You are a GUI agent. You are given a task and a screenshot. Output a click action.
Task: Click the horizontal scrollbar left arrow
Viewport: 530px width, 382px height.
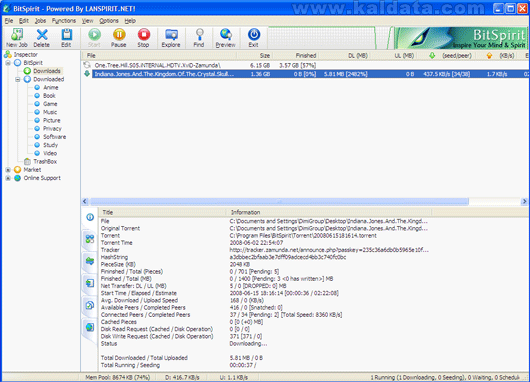[x=85, y=201]
